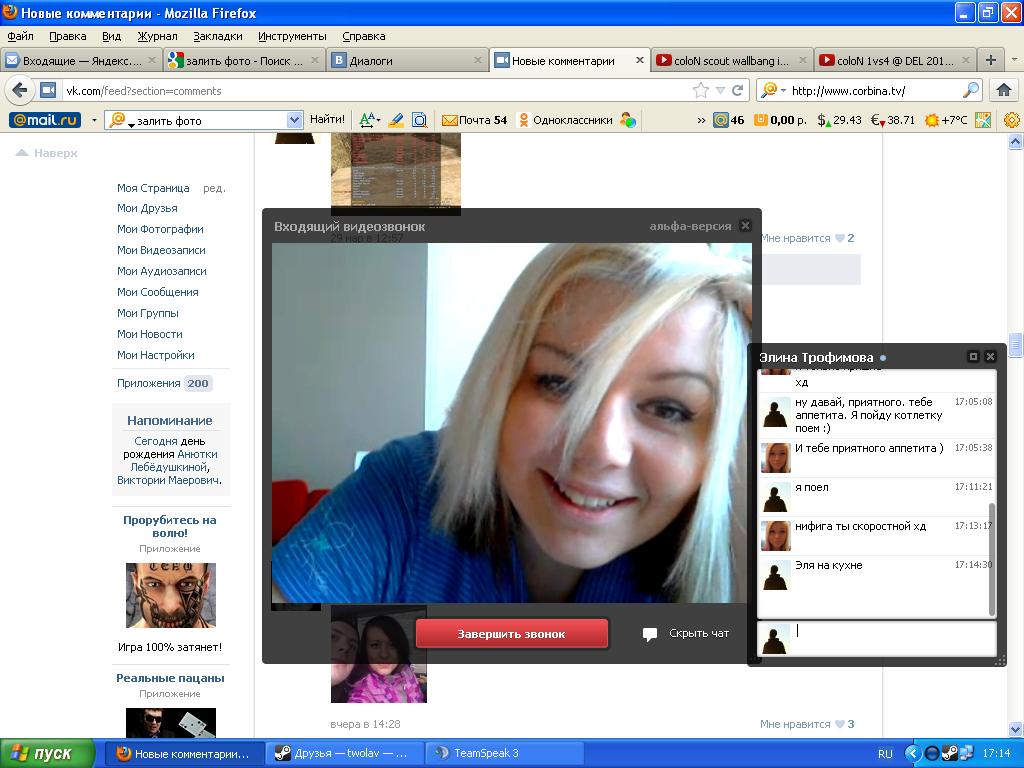Open Виктории Маерович birthday link
The width and height of the screenshot is (1024, 768).
169,481
